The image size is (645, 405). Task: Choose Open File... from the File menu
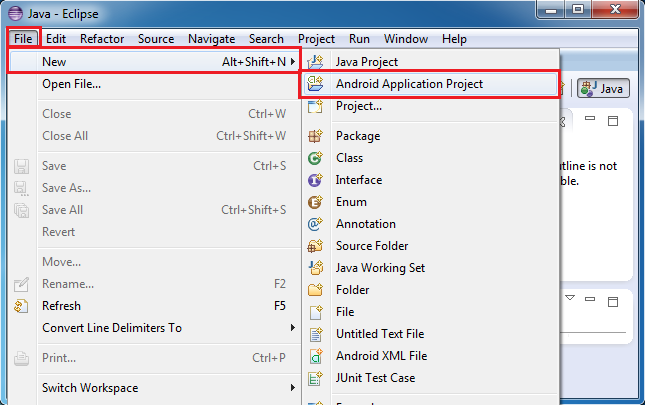pos(71,84)
